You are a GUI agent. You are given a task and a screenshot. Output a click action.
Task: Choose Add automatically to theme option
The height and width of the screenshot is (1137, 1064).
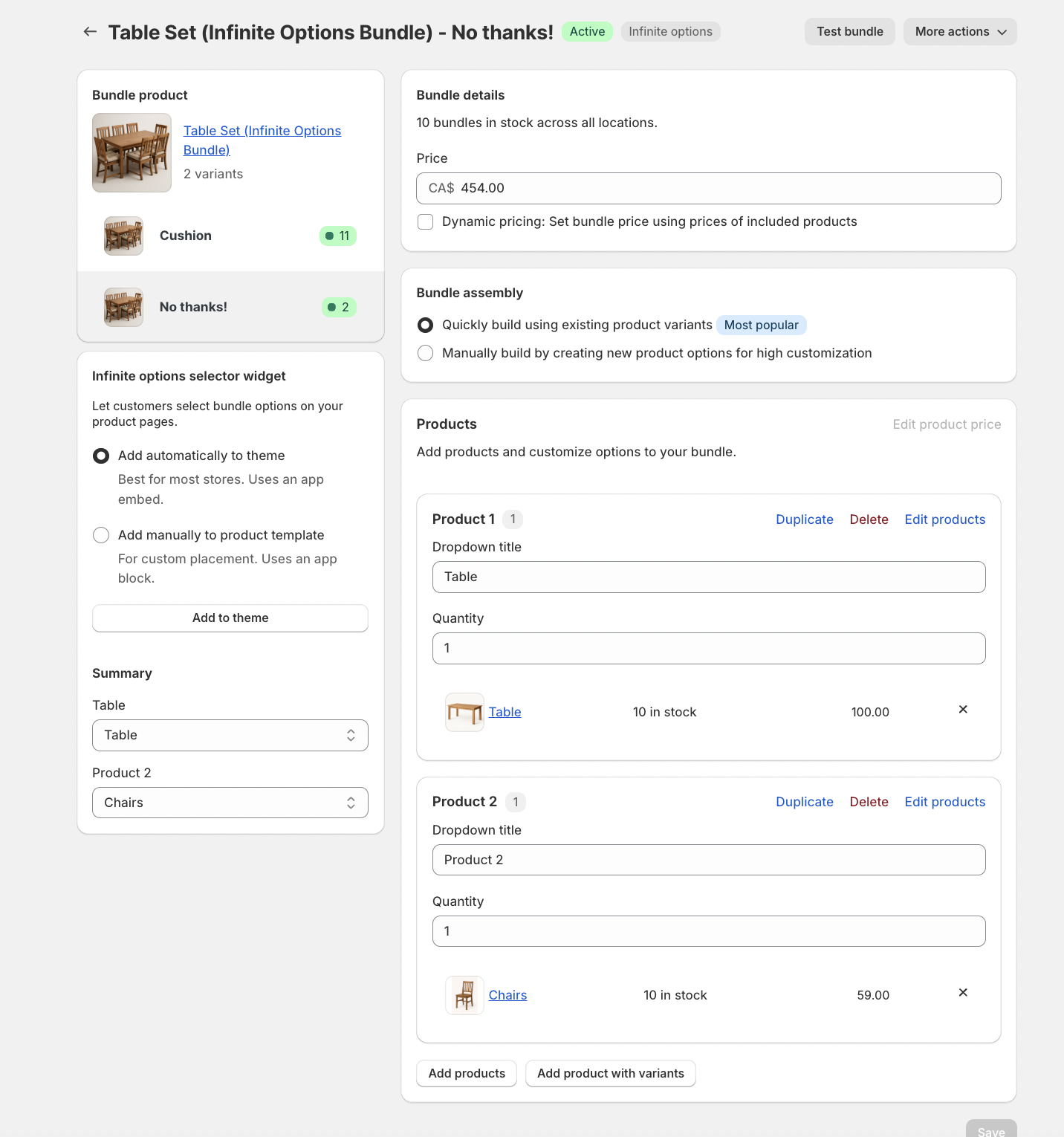(101, 456)
